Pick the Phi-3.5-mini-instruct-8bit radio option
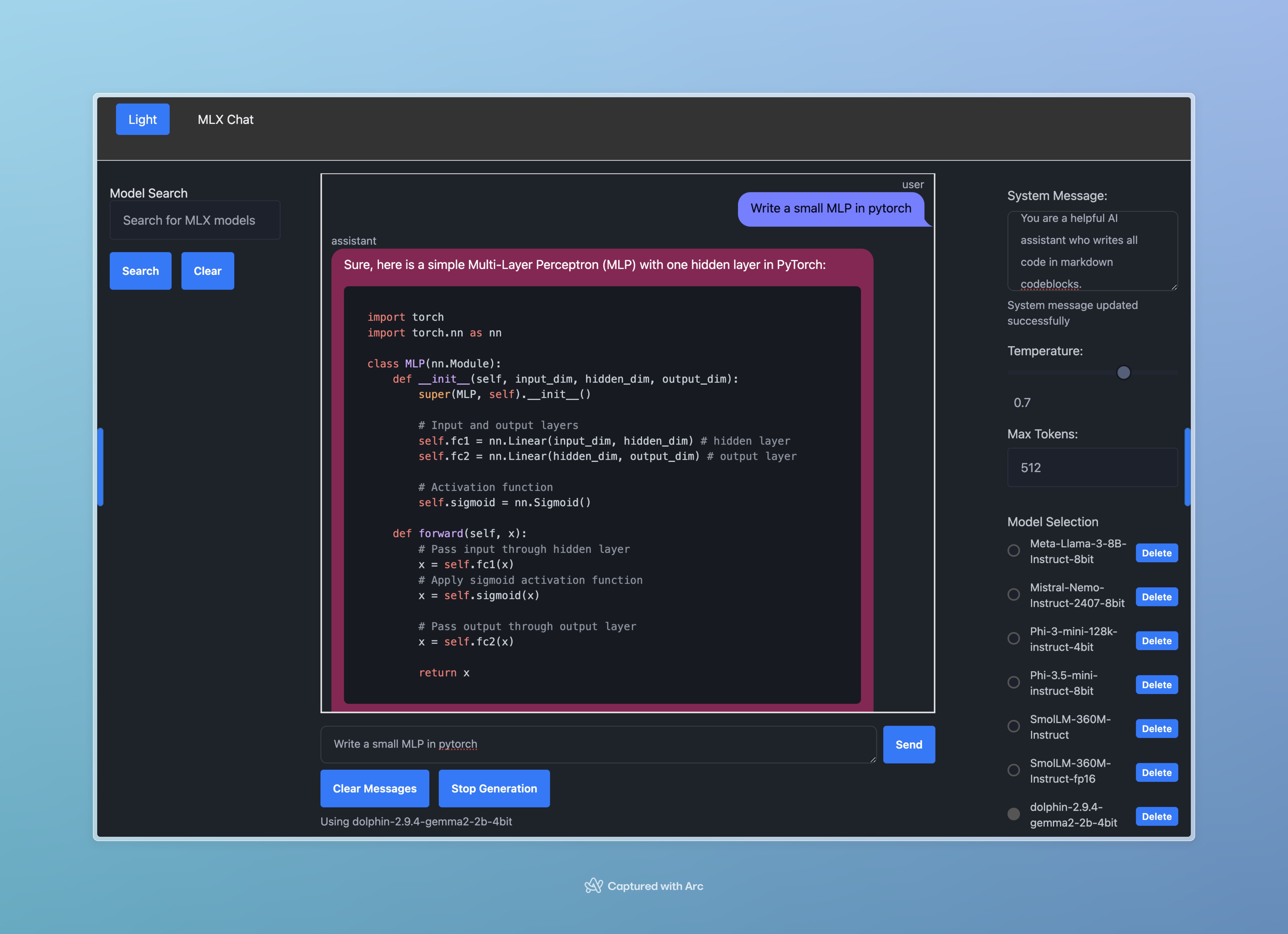The image size is (1288, 934). (1014, 682)
